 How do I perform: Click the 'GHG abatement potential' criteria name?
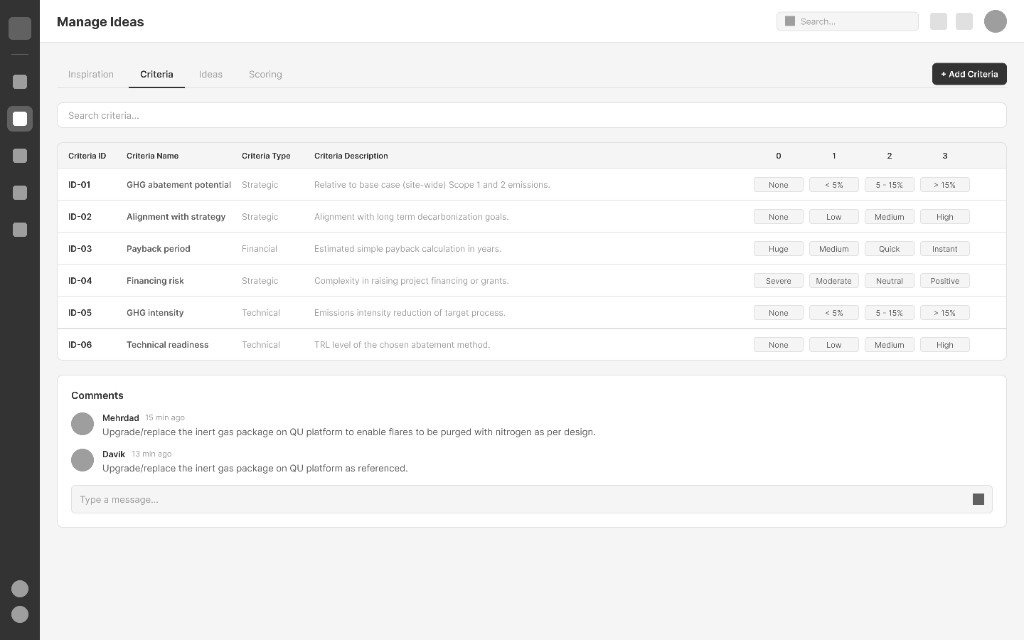click(178, 185)
